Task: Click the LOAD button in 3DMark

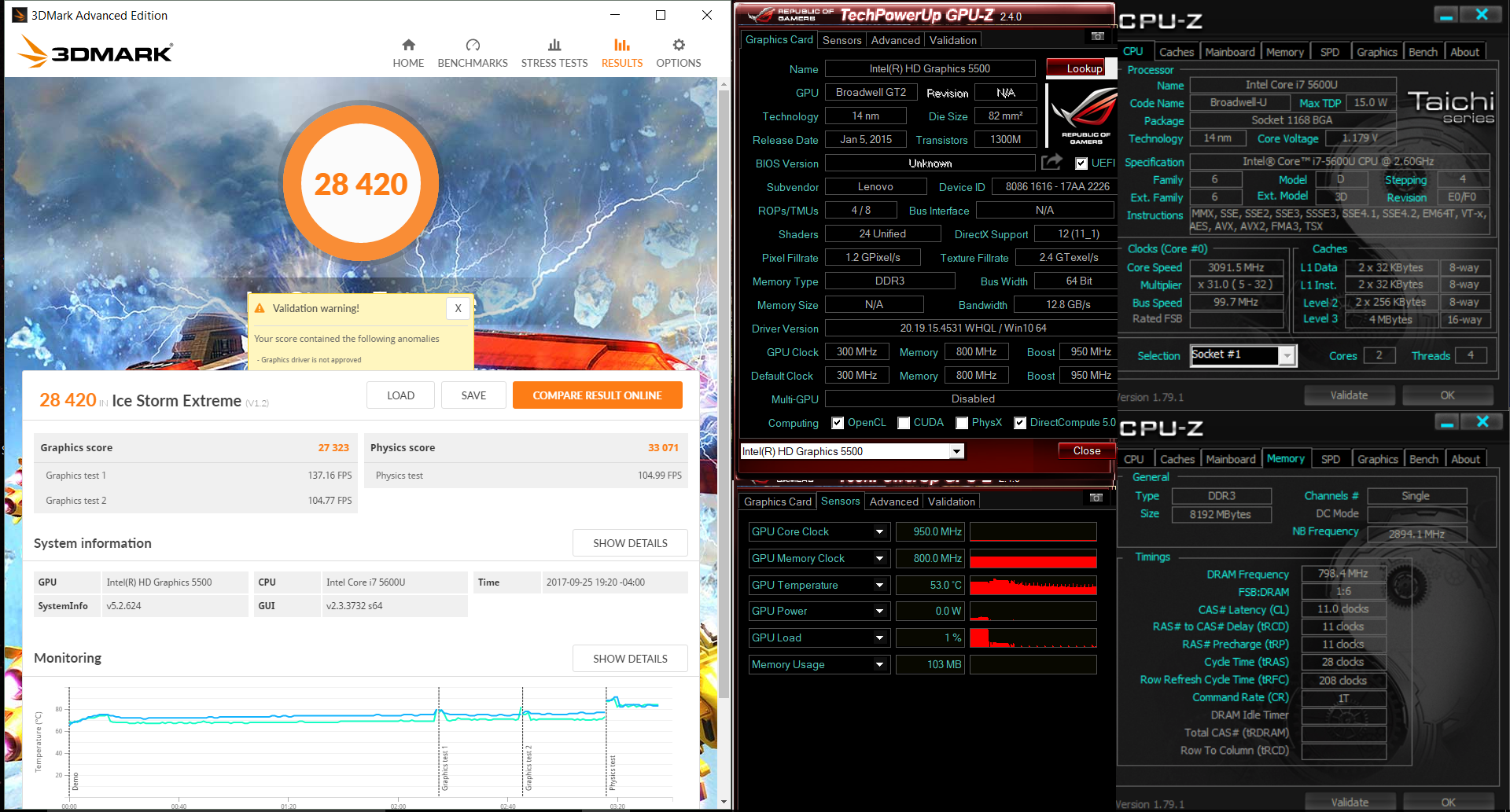Action: [400, 395]
